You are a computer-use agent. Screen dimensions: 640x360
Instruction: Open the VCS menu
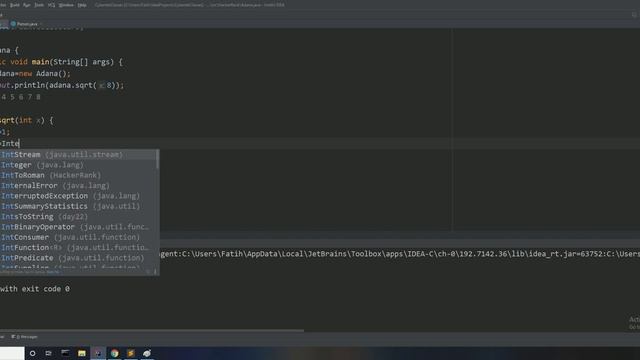[x=51, y=5]
